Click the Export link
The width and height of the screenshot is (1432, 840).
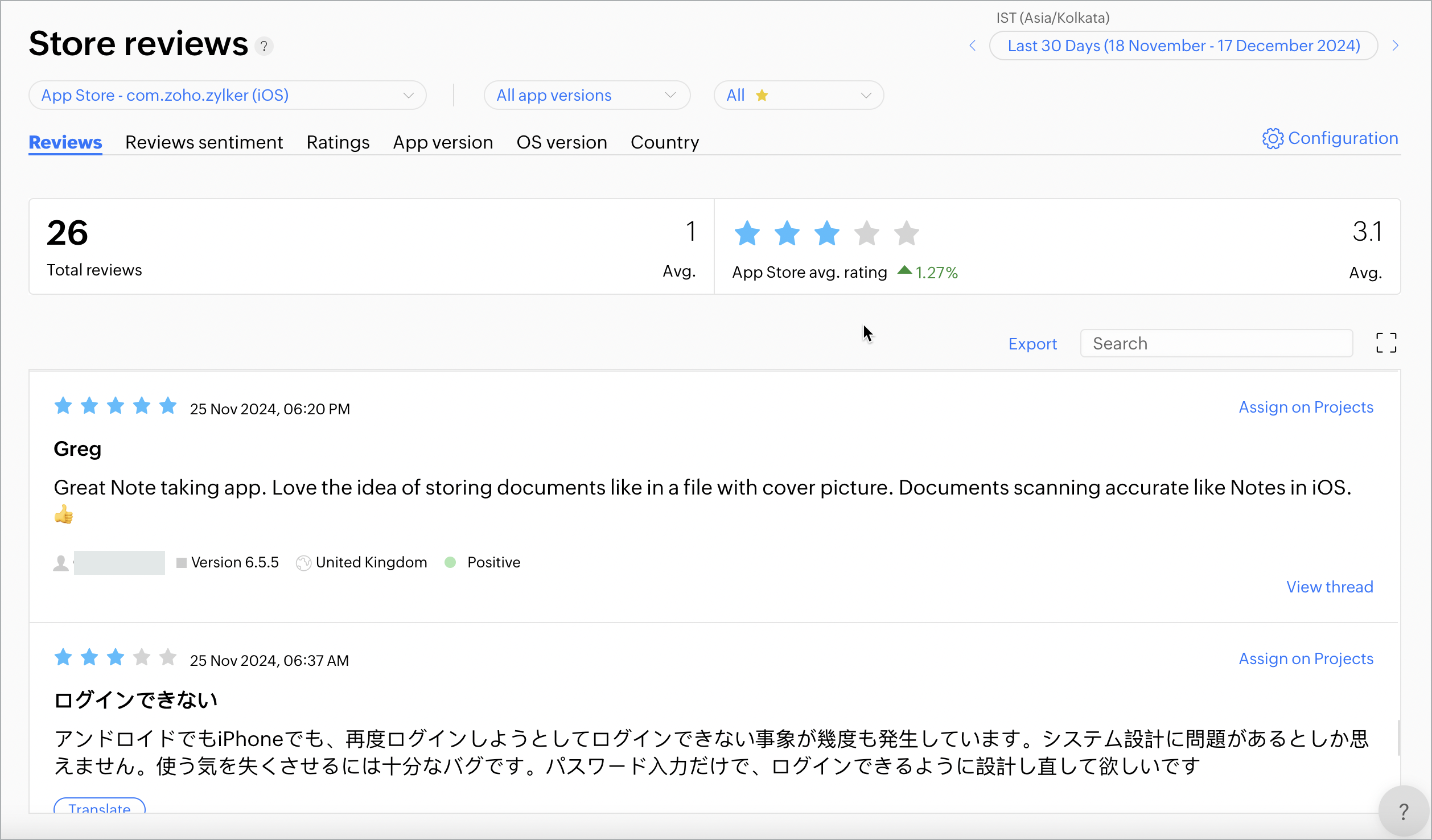[x=1032, y=344]
